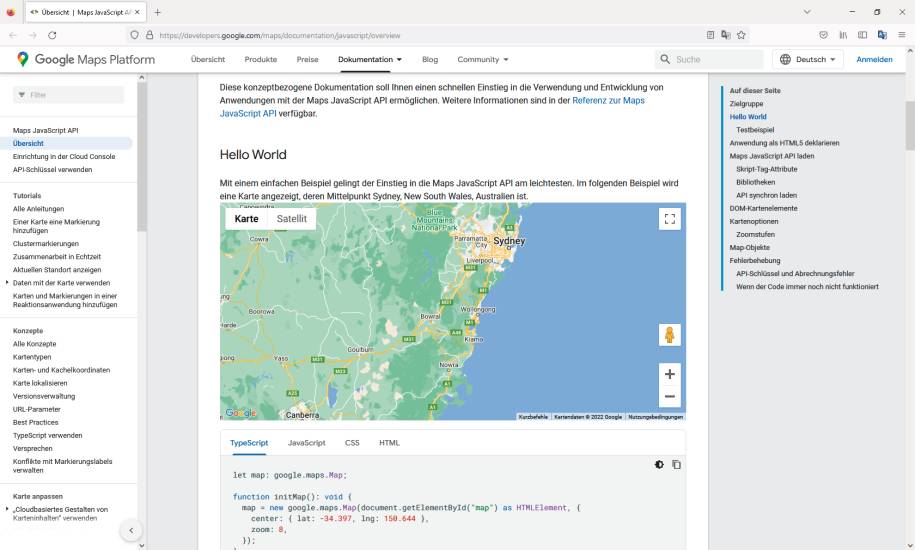
Task: Zoom out the map with minus
Action: (670, 397)
